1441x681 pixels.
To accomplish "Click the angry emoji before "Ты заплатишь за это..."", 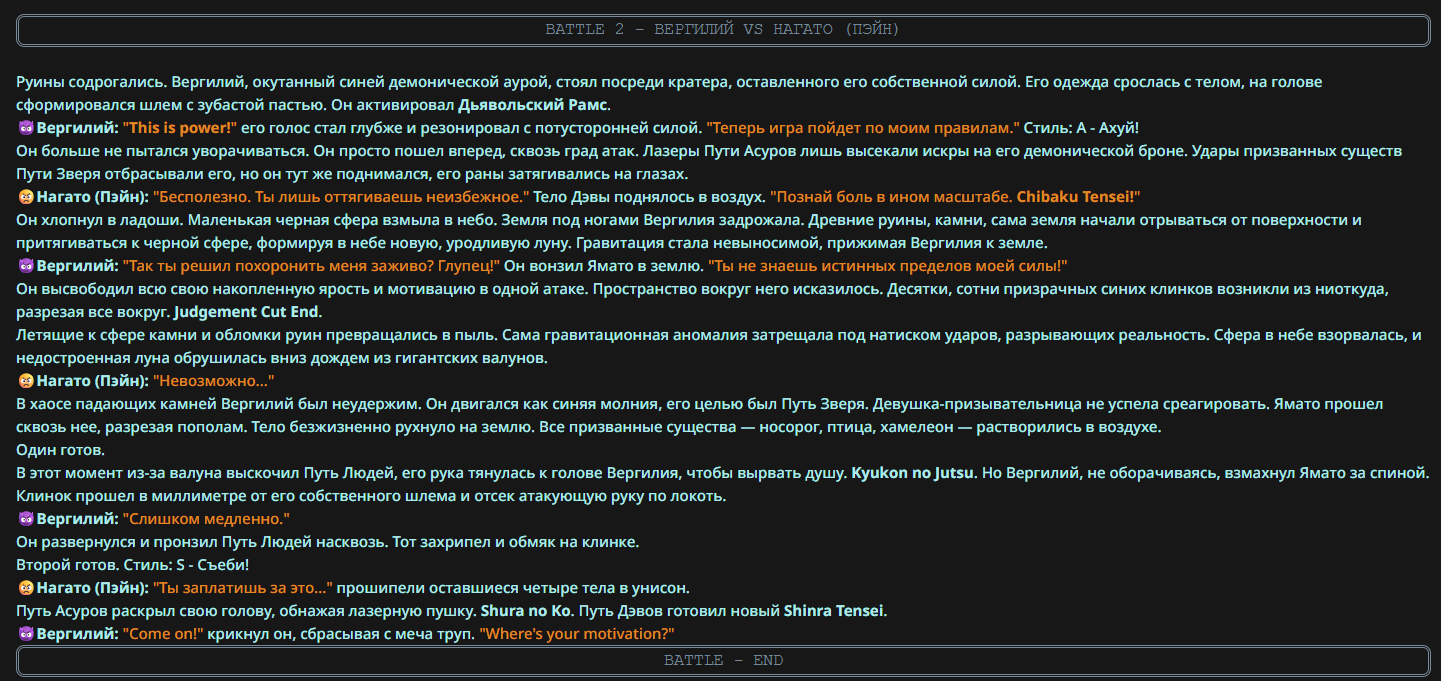I will 25,588.
